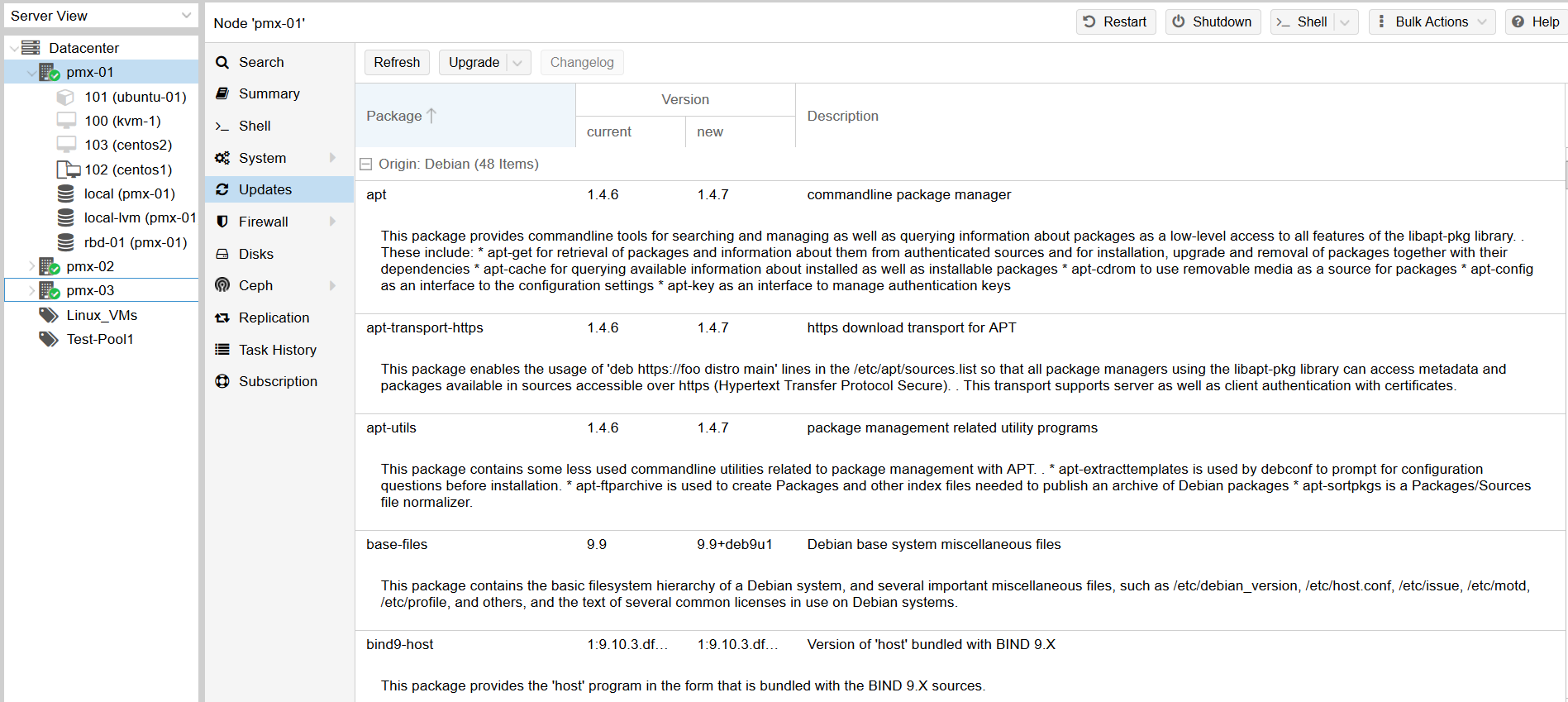This screenshot has width=1568, height=702.
Task: Click the Test-Pool1 pool tag icon
Action: tap(49, 339)
